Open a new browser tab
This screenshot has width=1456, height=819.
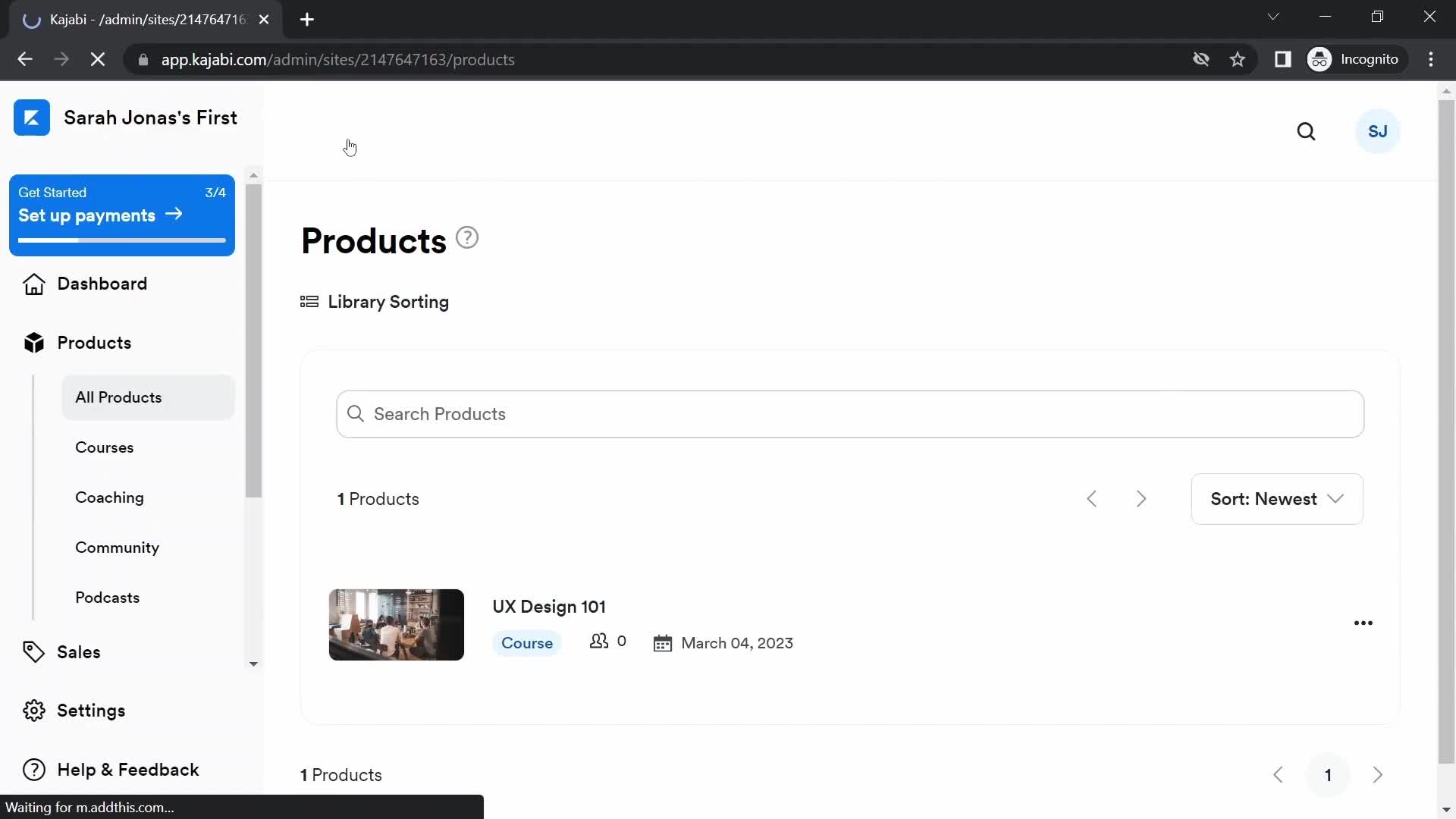307,20
